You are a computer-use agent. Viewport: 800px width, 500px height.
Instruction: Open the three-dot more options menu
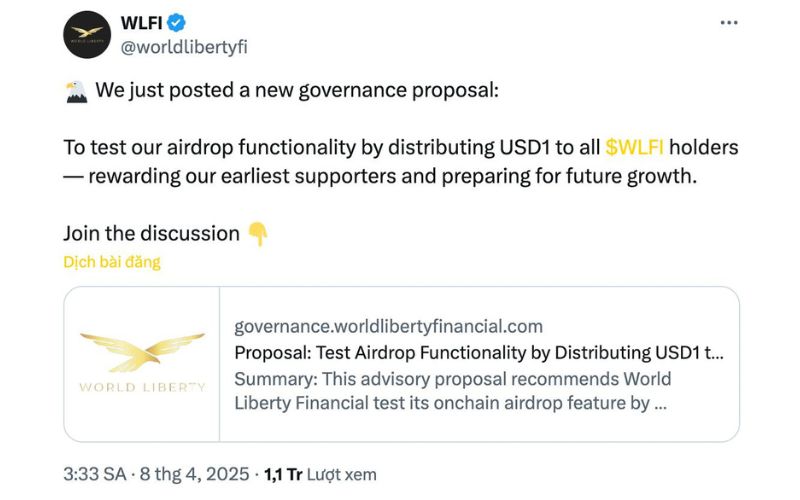(729, 22)
